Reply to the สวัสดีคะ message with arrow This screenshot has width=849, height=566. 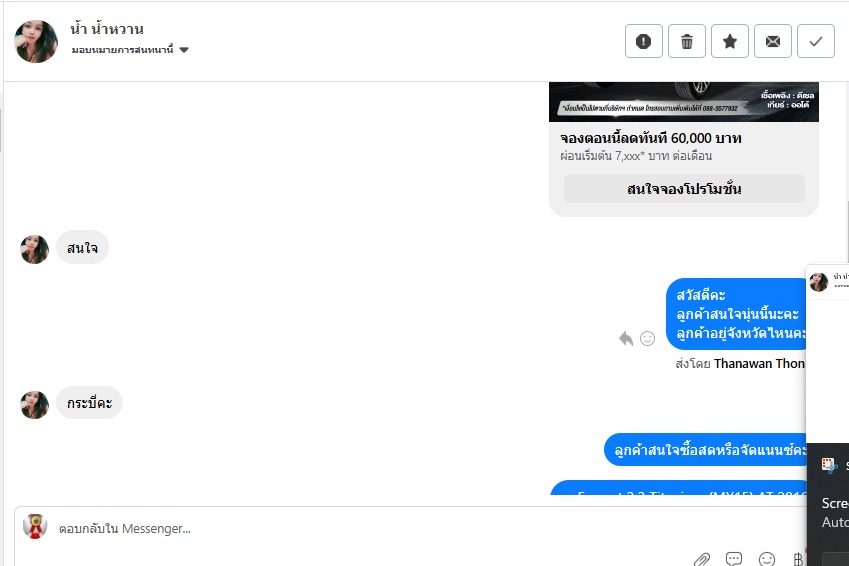(x=626, y=339)
